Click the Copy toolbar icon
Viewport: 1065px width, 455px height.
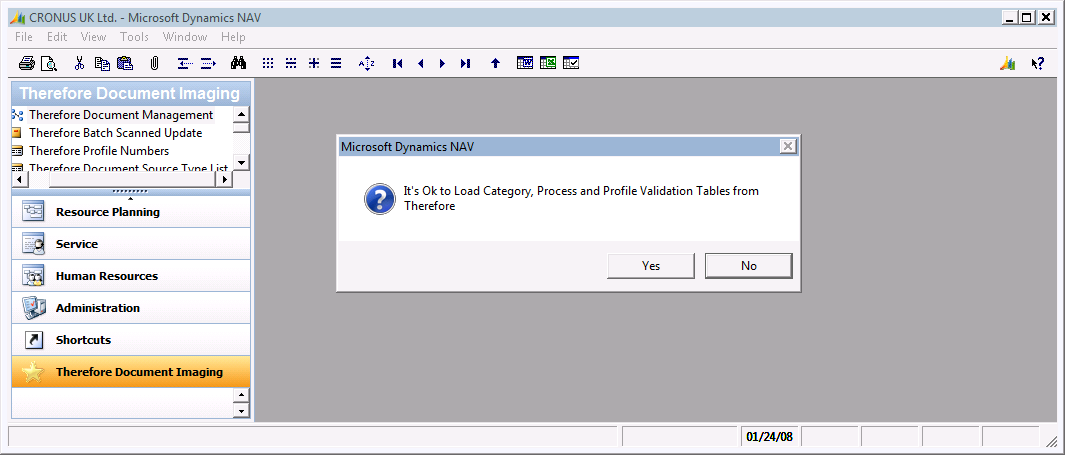coord(102,64)
